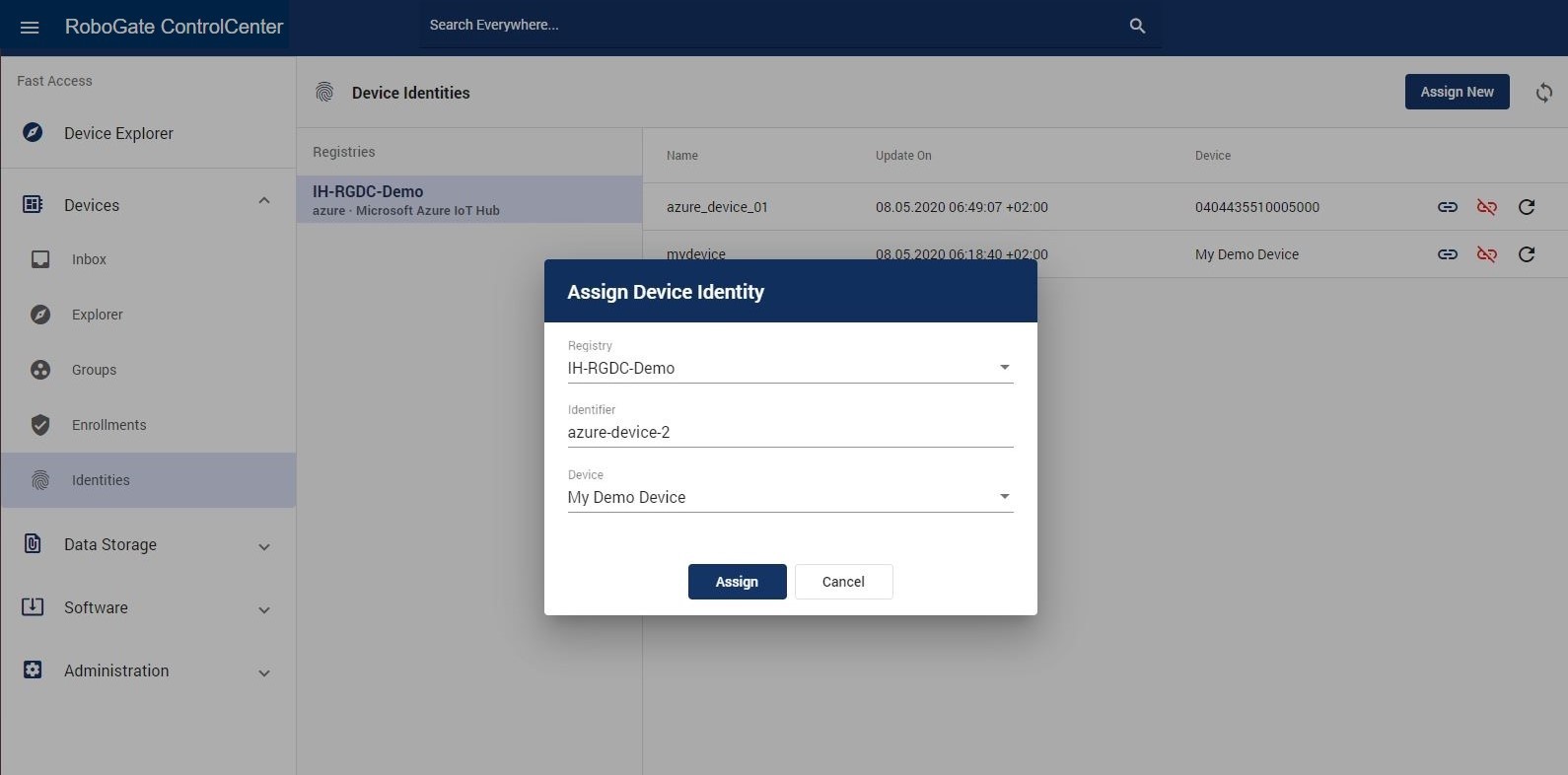
Task: Click the Device column header
Action: pos(1213,156)
